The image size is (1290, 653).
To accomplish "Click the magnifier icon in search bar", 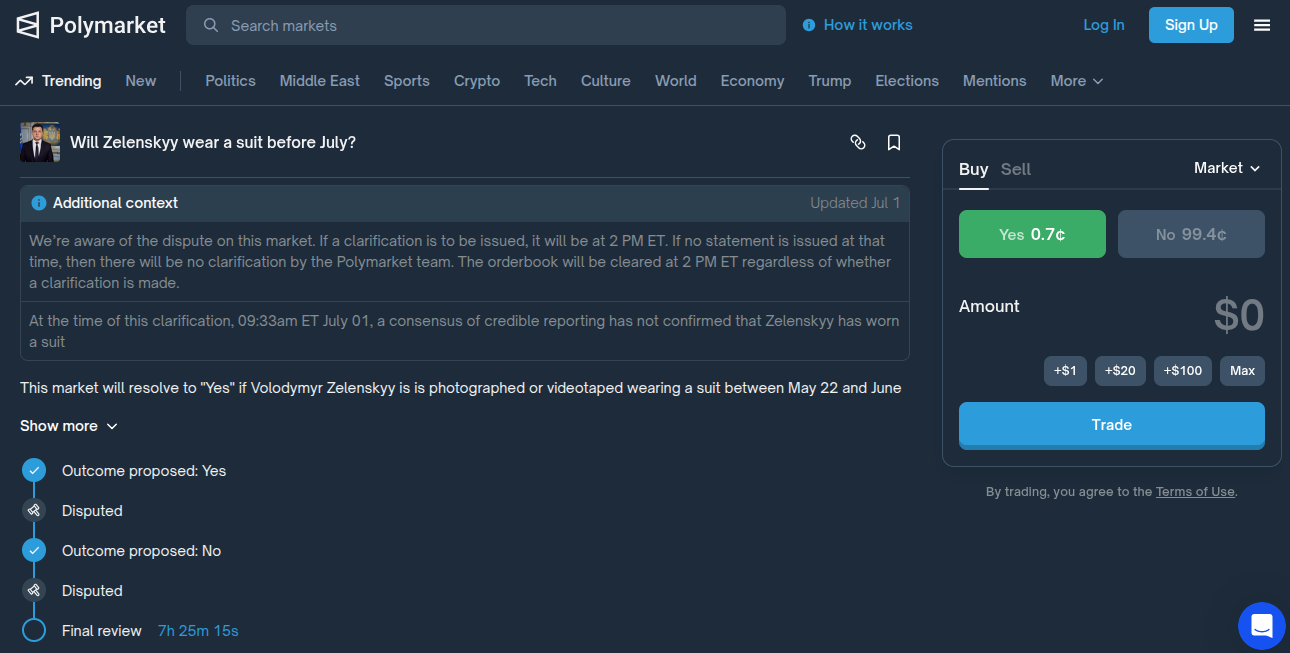I will point(211,25).
